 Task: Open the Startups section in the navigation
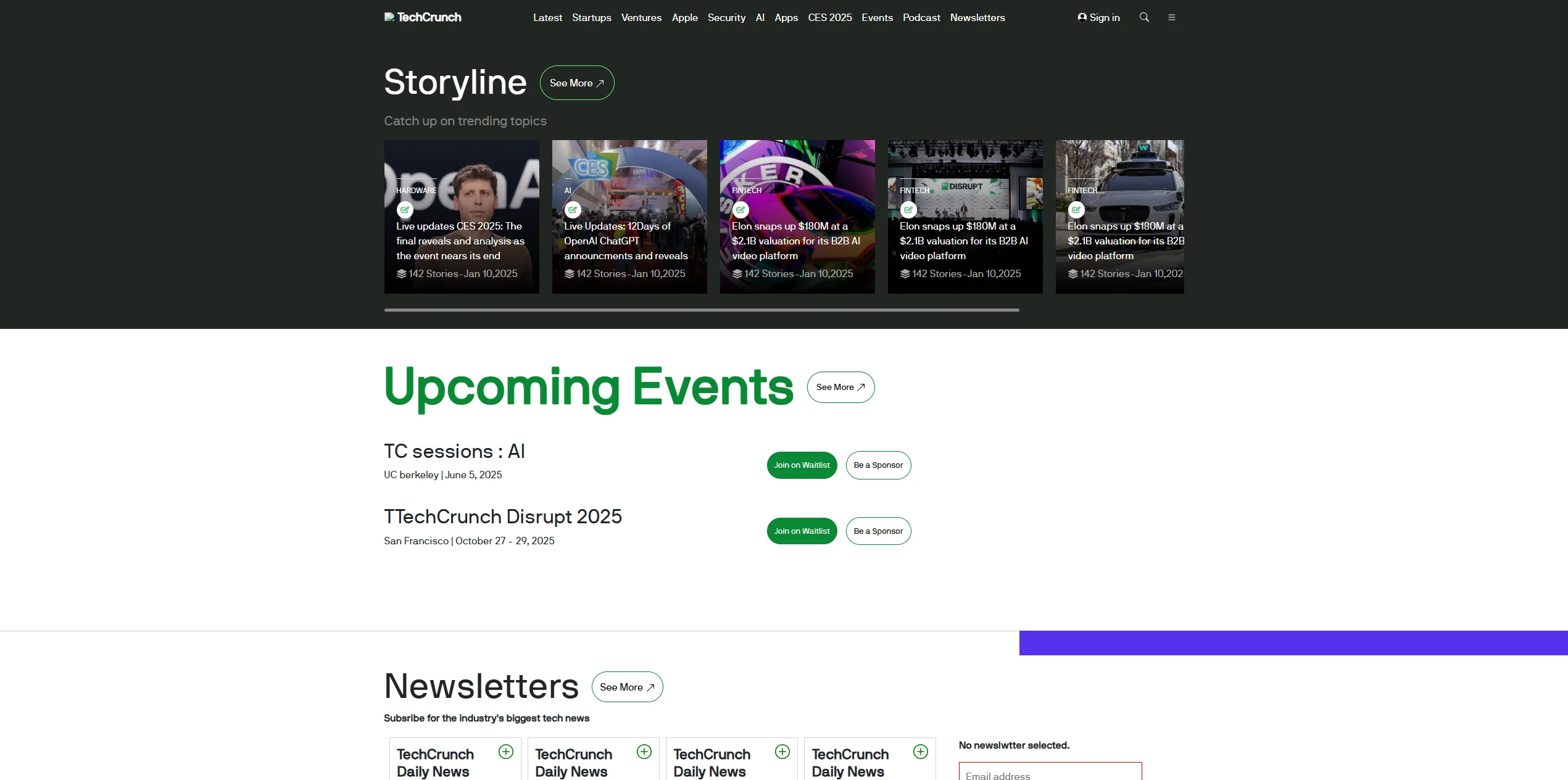(x=591, y=17)
